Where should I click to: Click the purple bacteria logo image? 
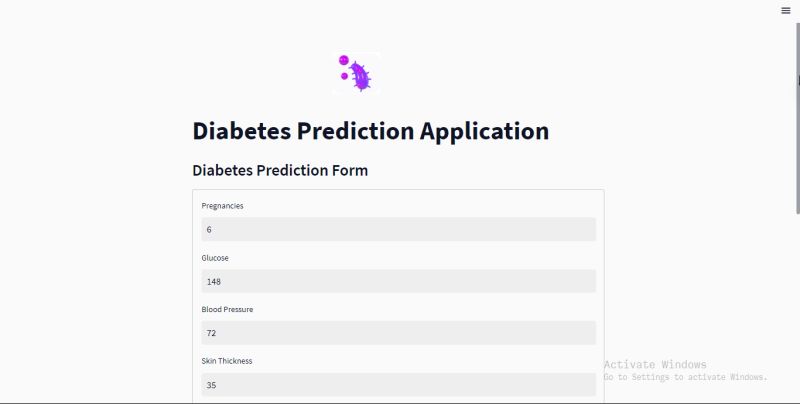click(356, 73)
